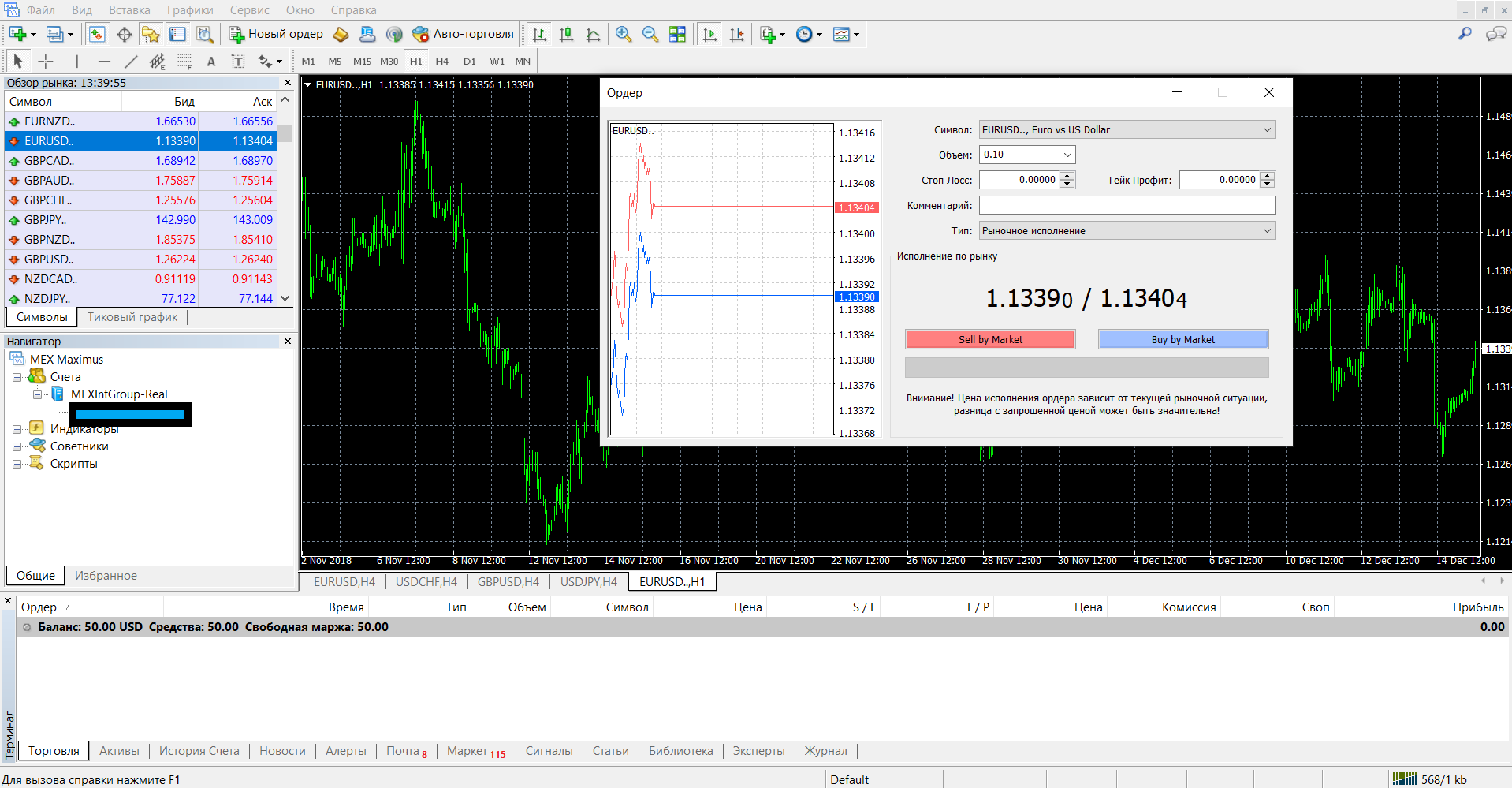Click the Buy by Market button
The height and width of the screenshot is (788, 1512).
pyautogui.click(x=1183, y=339)
